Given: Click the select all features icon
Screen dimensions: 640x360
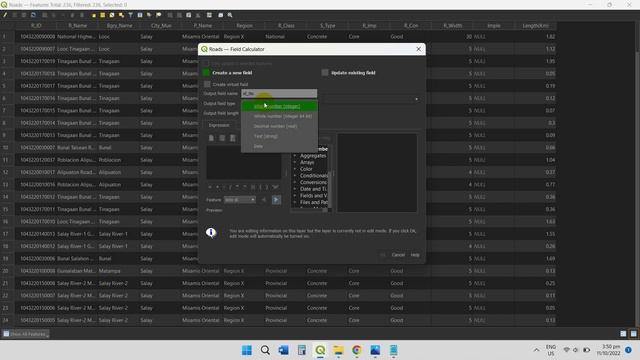Looking at the screenshot, I should tap(102, 15).
